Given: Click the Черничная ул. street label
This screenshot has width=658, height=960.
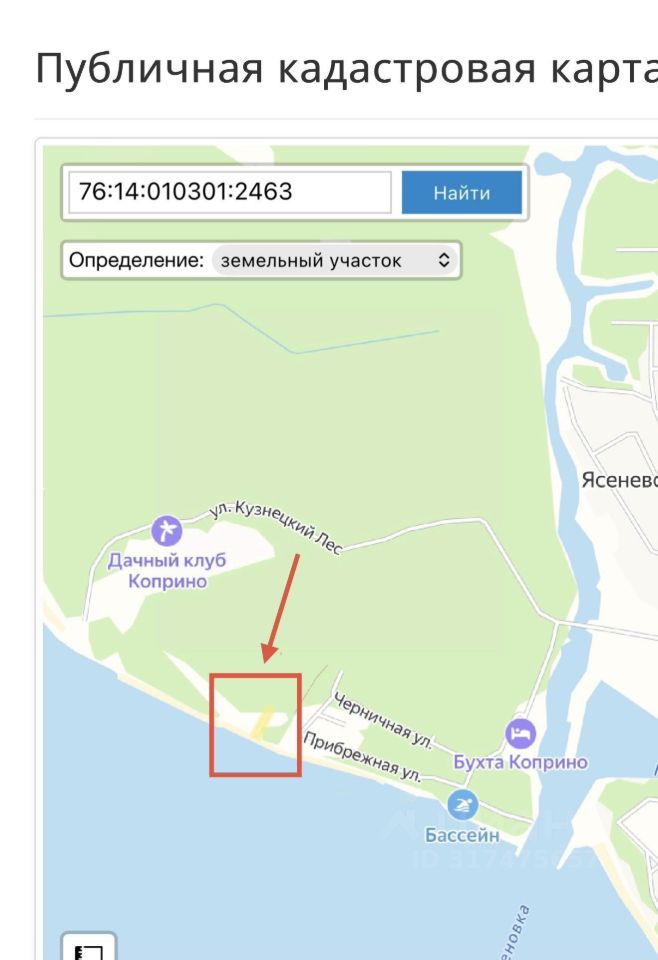Looking at the screenshot, I should pos(383,721).
